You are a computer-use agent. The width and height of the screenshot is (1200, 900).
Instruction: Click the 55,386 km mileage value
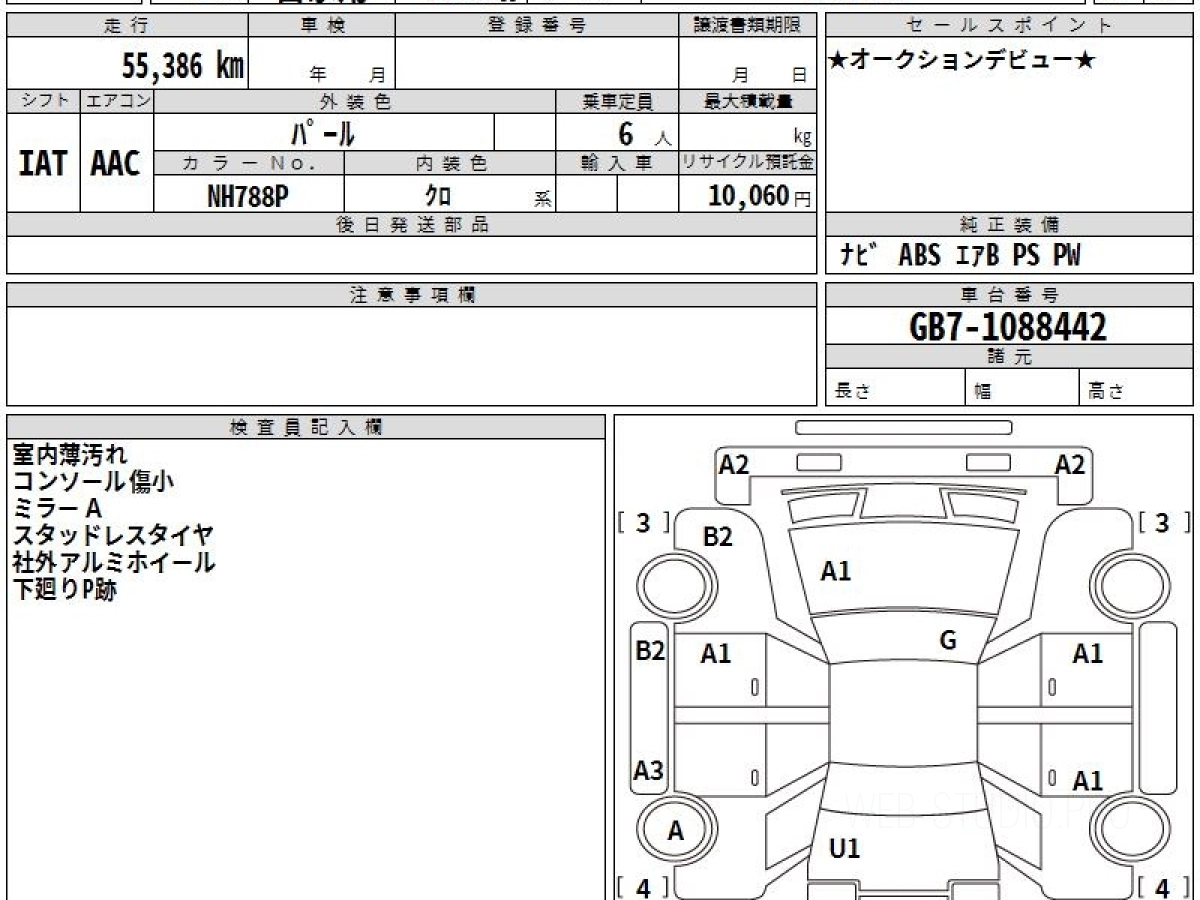pos(183,65)
